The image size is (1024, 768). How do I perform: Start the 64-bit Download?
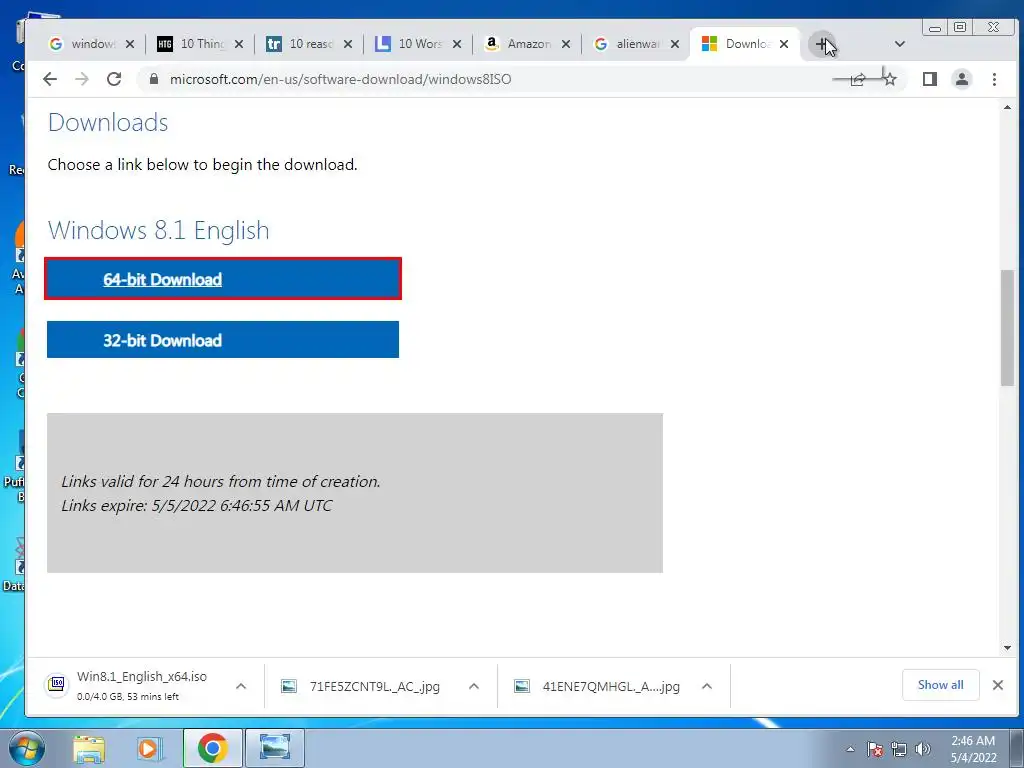[223, 279]
